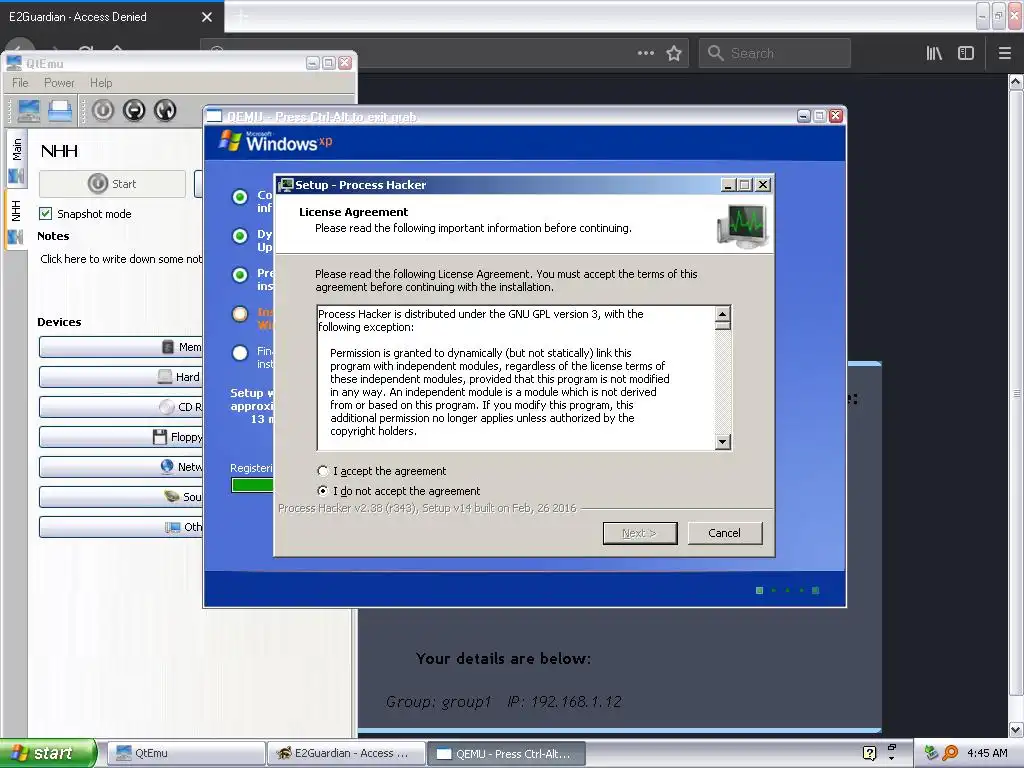Click the notes field "Click here to write down"

coord(121,259)
